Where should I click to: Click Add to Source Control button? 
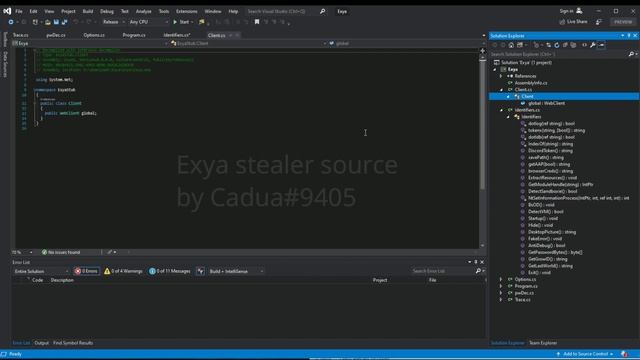pyautogui.click(x=584, y=354)
